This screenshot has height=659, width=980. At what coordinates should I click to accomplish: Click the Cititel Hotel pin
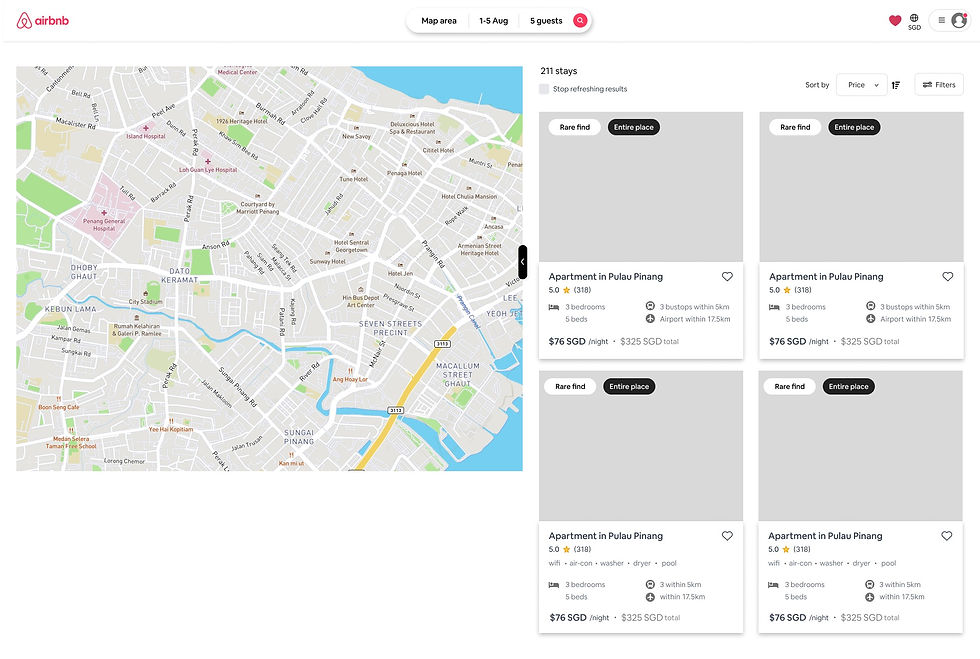click(438, 143)
